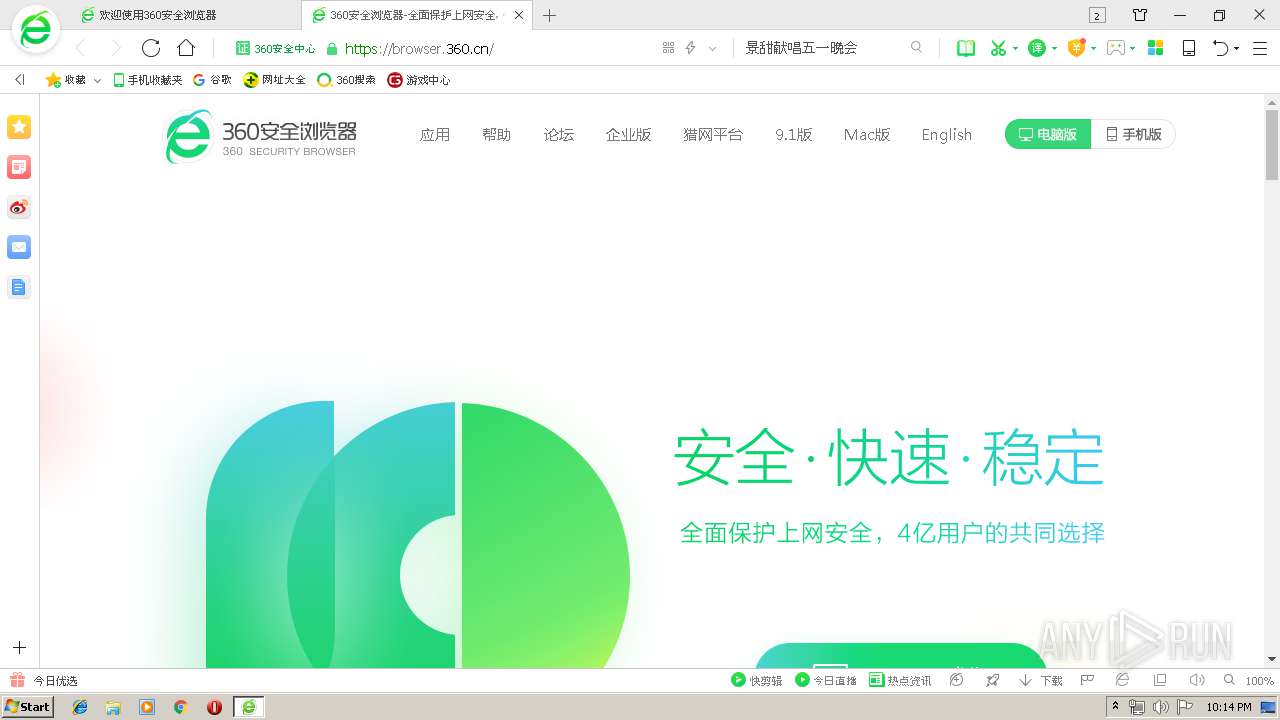Click the skin change shirt icon
1280x720 pixels.
(1140, 15)
